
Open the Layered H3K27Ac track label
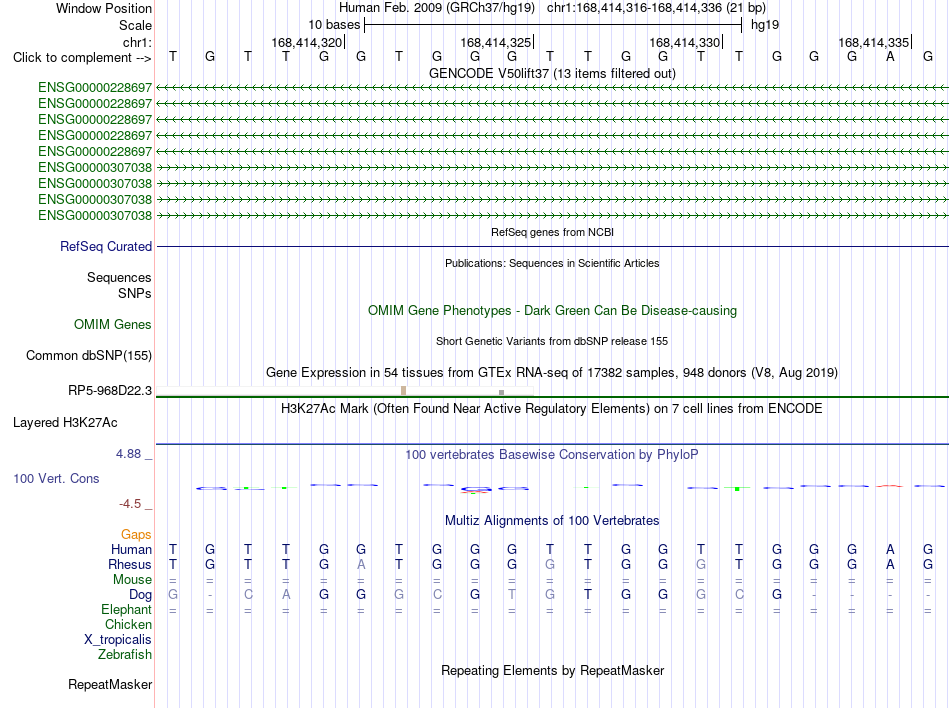(x=65, y=423)
